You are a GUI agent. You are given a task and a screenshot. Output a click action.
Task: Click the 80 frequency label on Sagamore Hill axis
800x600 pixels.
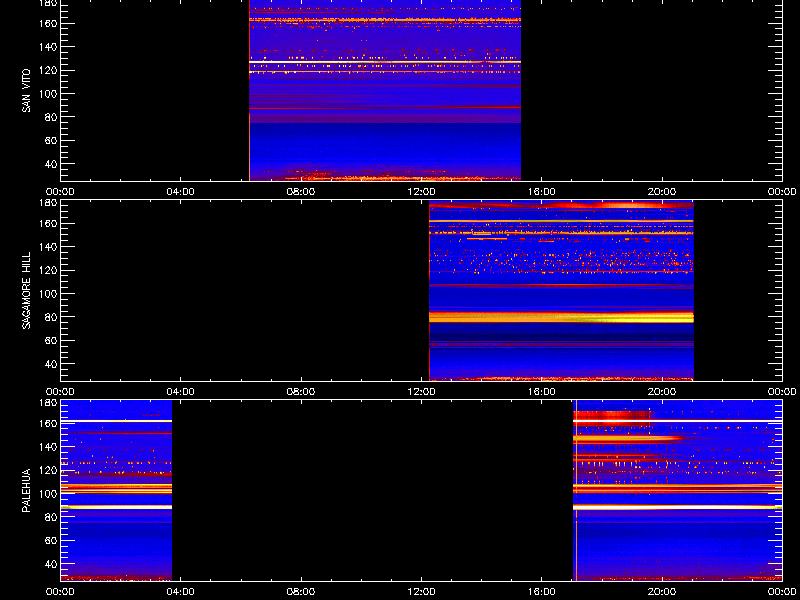pos(50,317)
